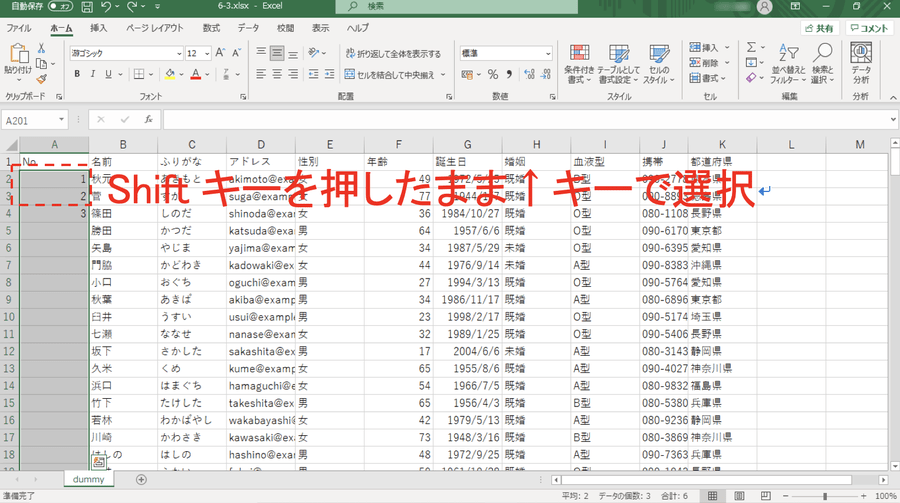Image resolution: width=900 pixels, height=503 pixels.
Task: Switch to the Insert (挿入) tab
Action: click(x=99, y=28)
